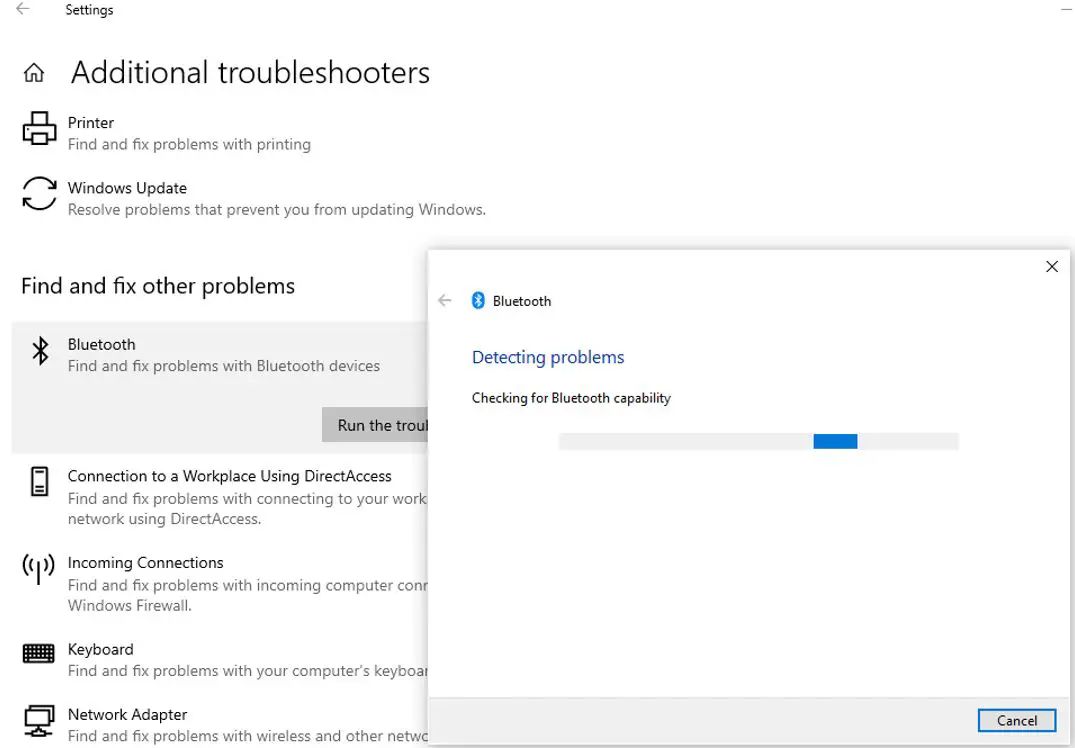The image size is (1075, 748).
Task: Click the Bluetooth title in the dialog header
Action: point(522,301)
